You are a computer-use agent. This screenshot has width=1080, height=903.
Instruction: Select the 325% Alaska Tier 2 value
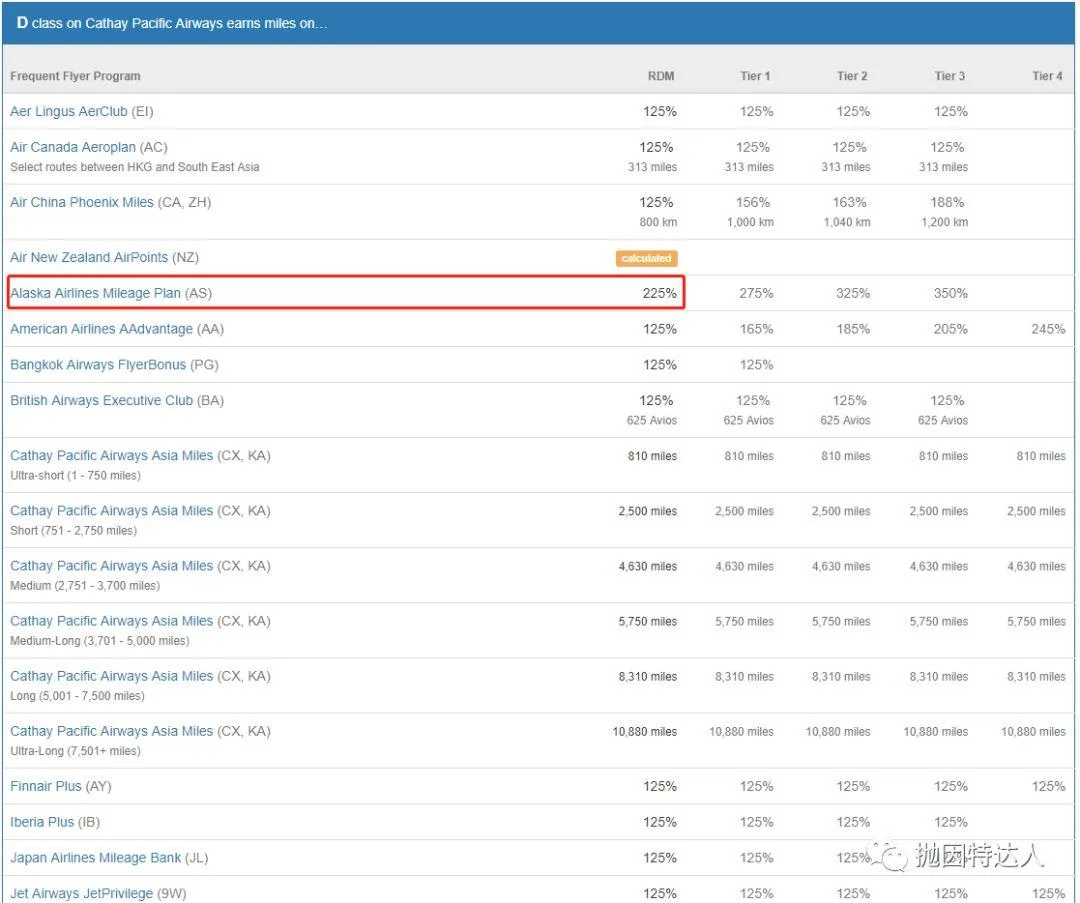(853, 293)
